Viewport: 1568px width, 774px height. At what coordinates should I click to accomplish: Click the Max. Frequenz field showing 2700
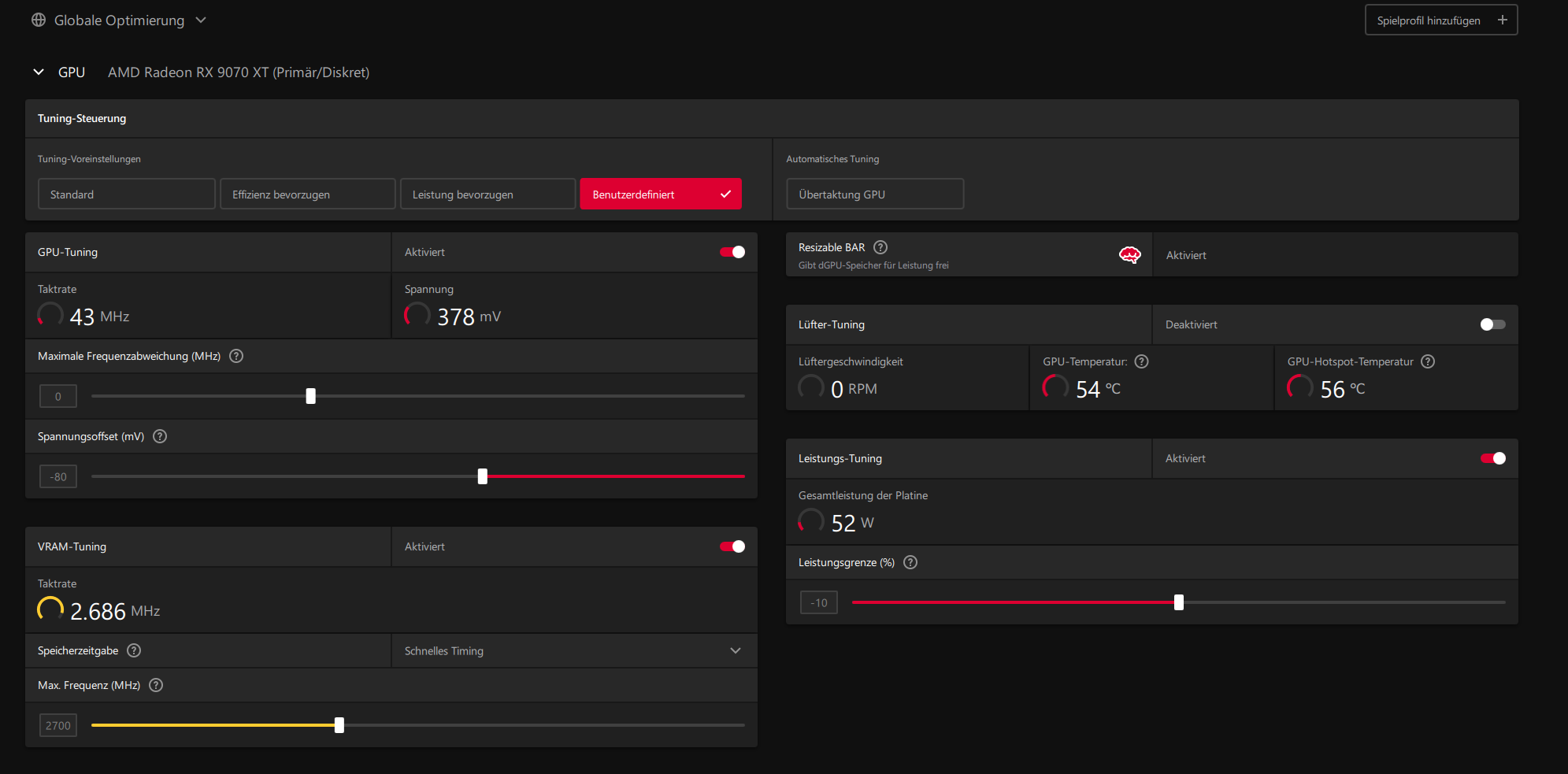(58, 725)
